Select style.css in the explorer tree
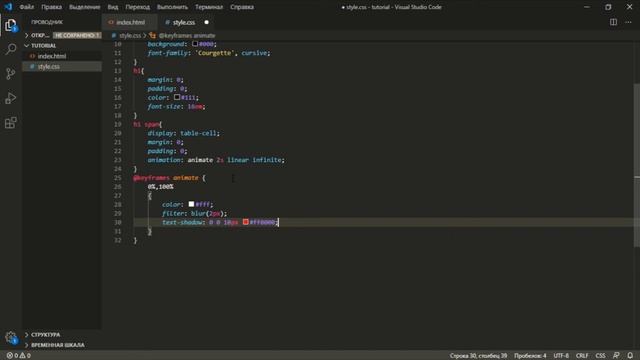Screen dimensions: 640x360 [x=62, y=67]
